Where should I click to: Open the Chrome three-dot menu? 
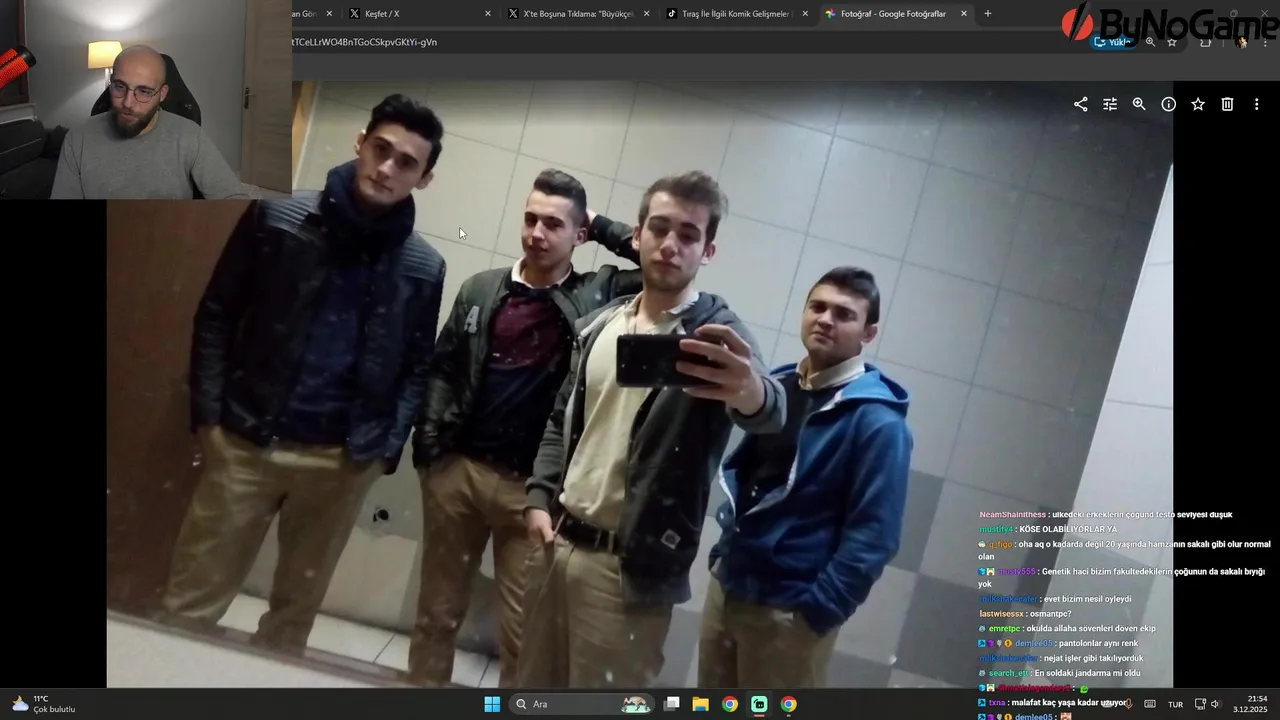point(1266,42)
